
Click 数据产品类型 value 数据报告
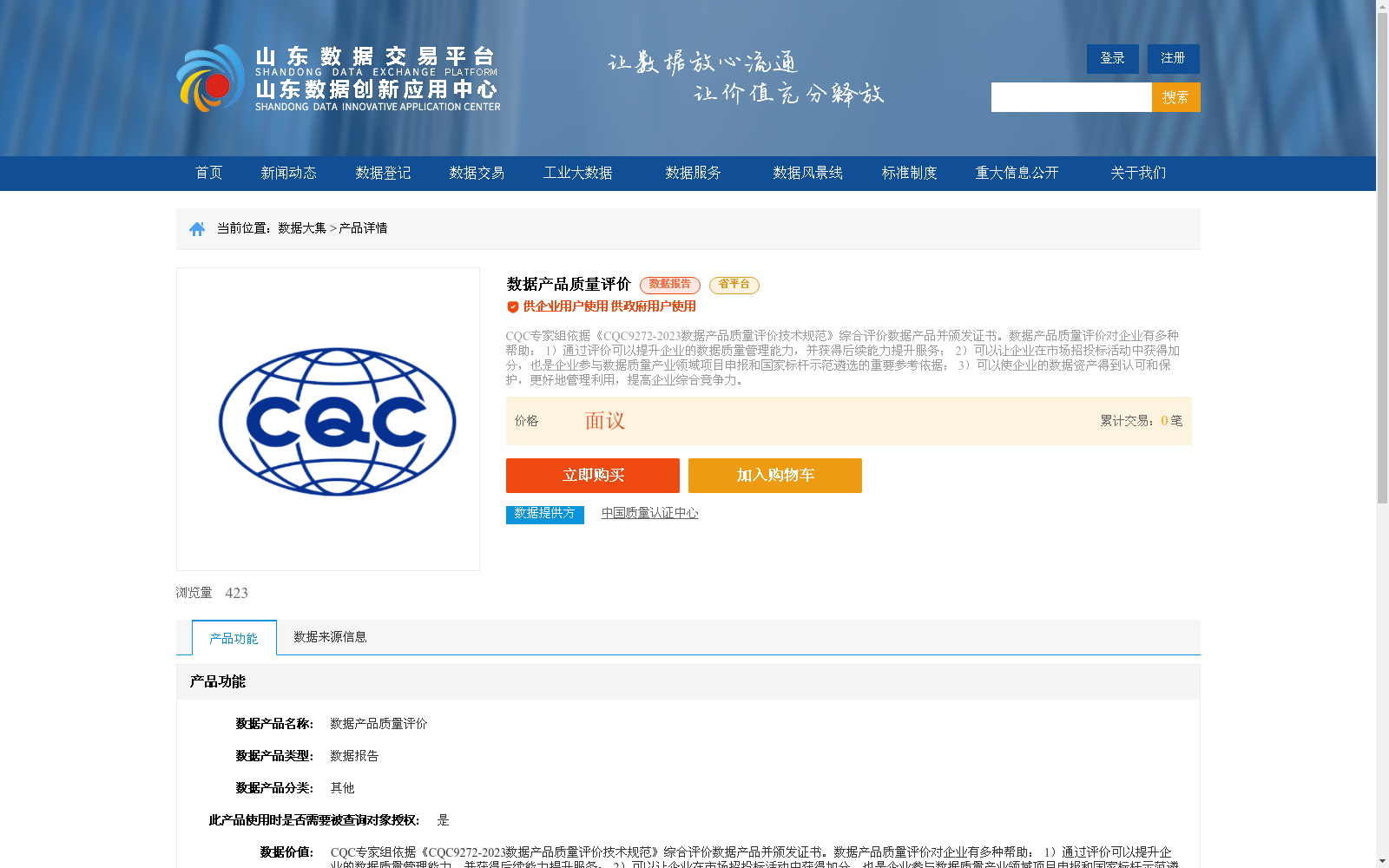point(354,756)
